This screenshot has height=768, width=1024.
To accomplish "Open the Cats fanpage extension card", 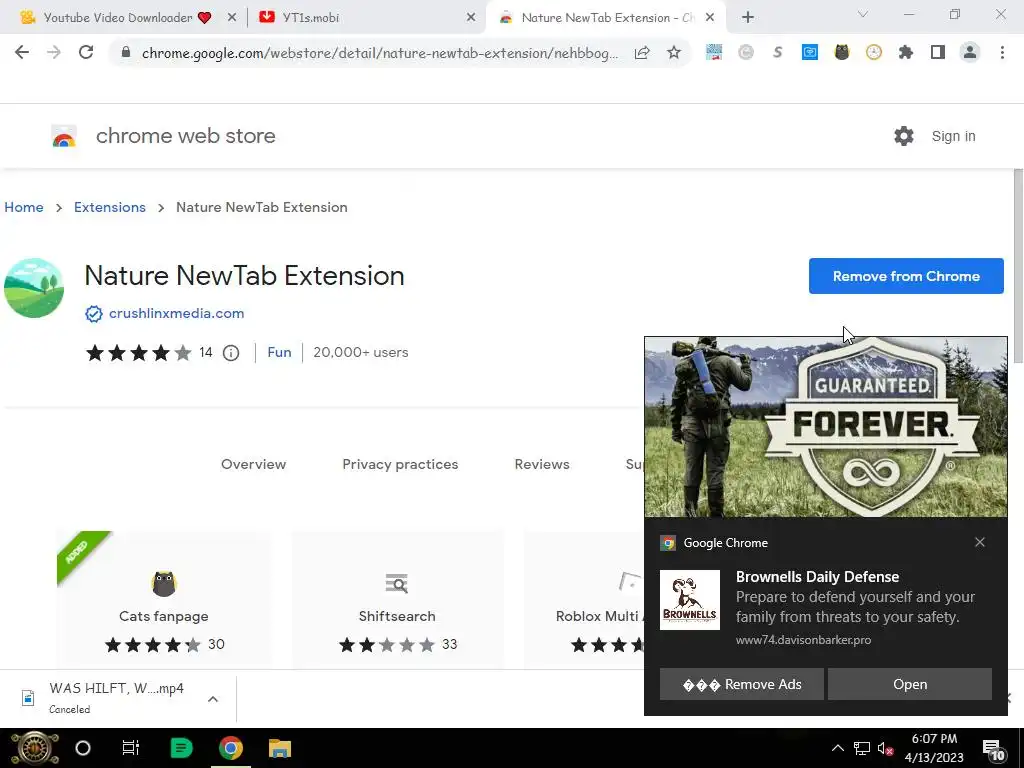I will [164, 600].
